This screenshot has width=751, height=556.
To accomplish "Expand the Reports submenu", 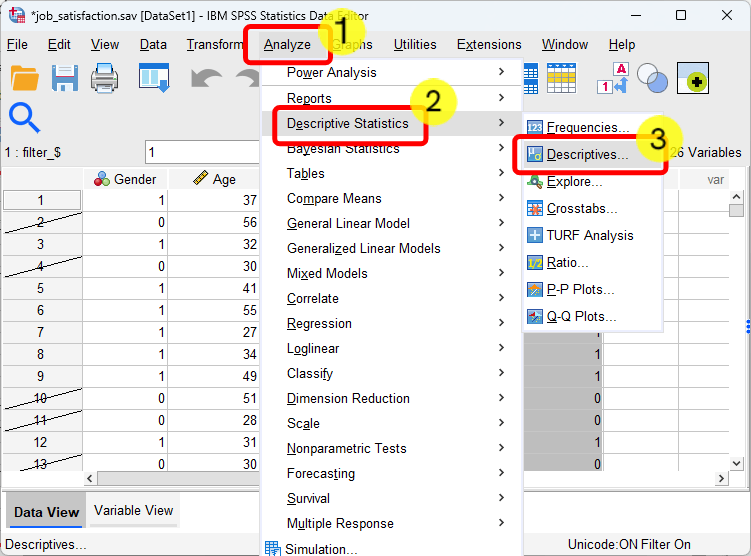I will pos(392,98).
